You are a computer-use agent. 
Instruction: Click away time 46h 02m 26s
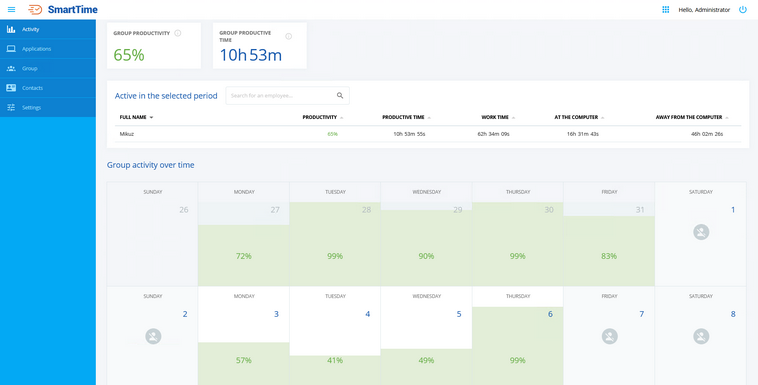[707, 134]
